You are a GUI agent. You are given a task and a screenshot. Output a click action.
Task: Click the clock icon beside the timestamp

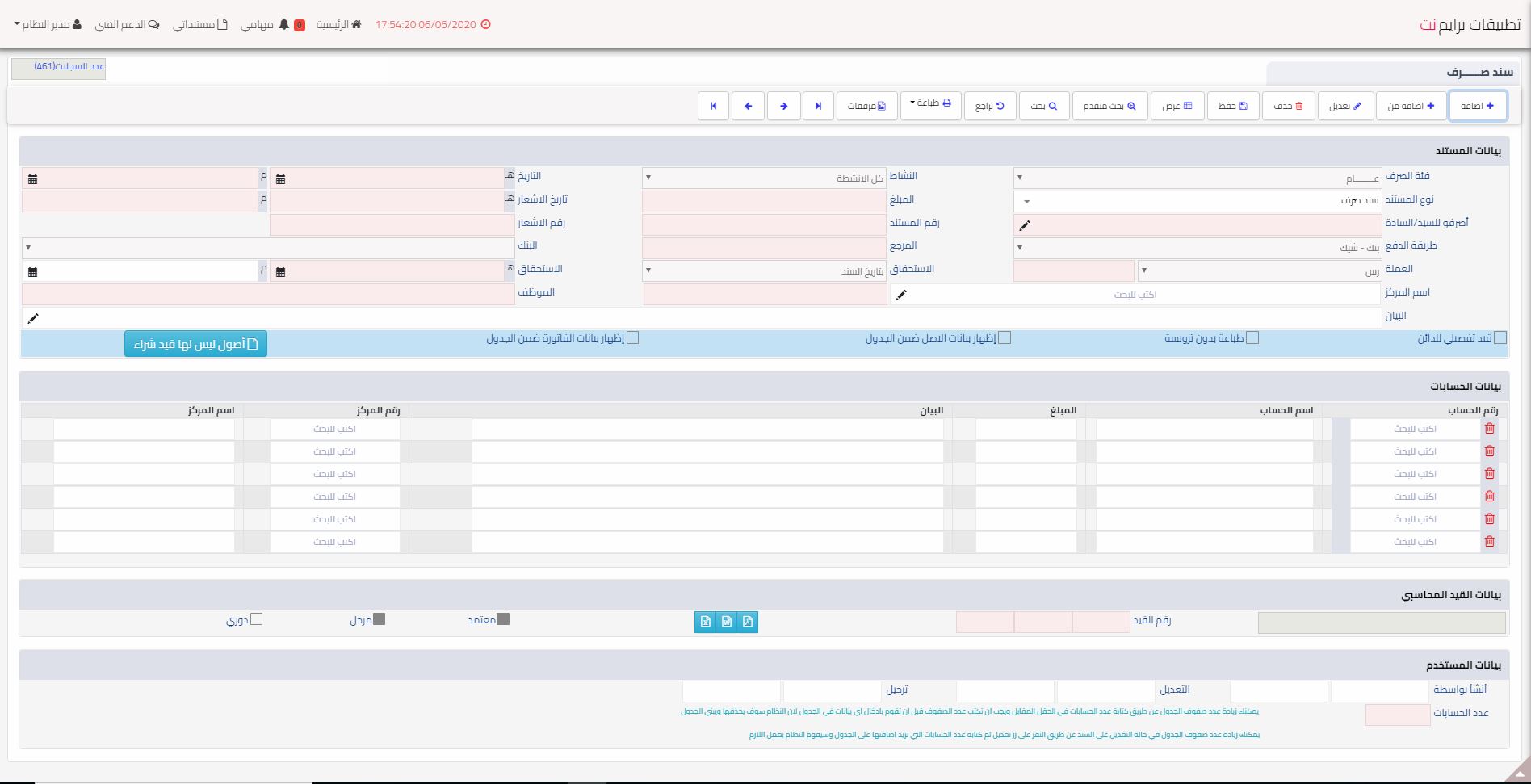click(x=485, y=24)
